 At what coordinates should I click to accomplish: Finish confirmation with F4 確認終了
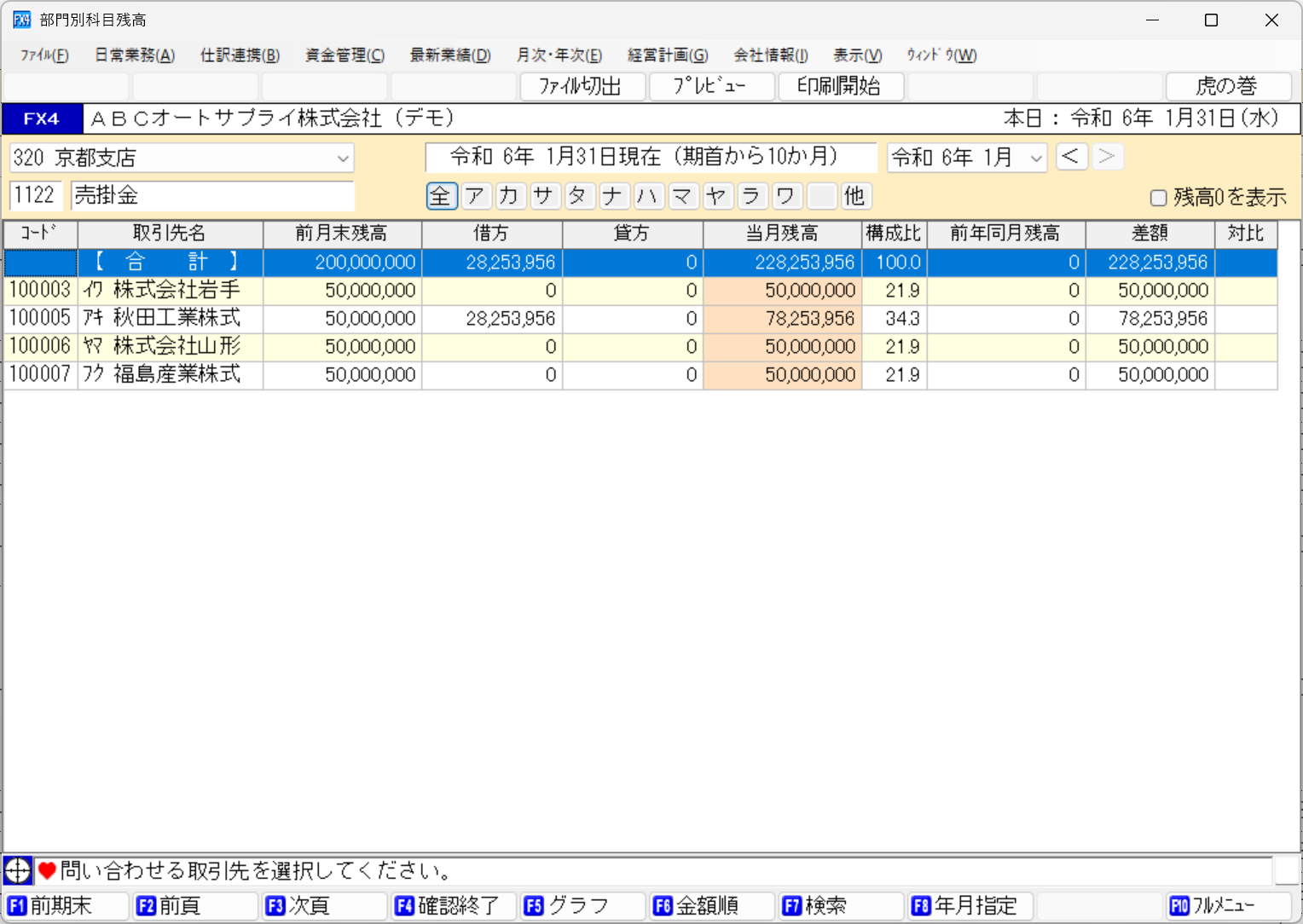(453, 905)
